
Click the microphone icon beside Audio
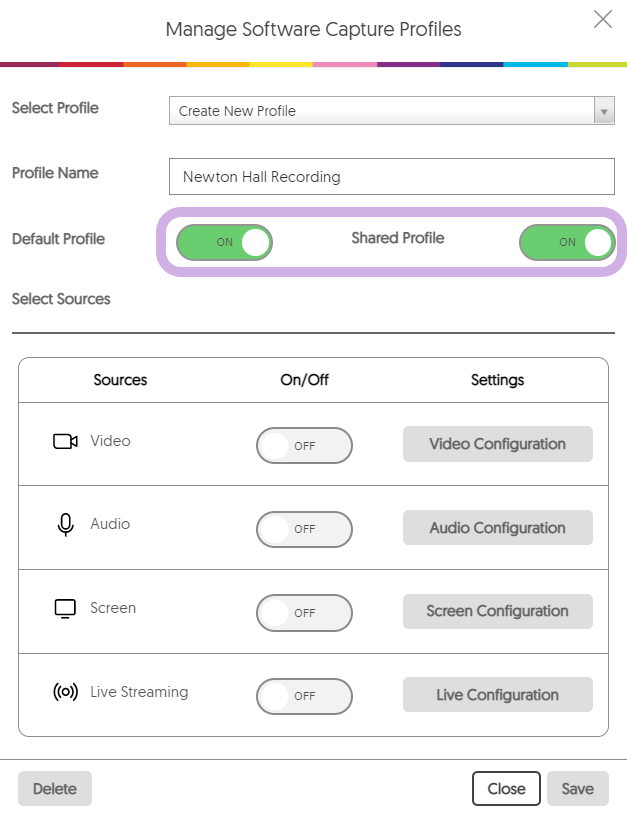pyautogui.click(x=66, y=524)
